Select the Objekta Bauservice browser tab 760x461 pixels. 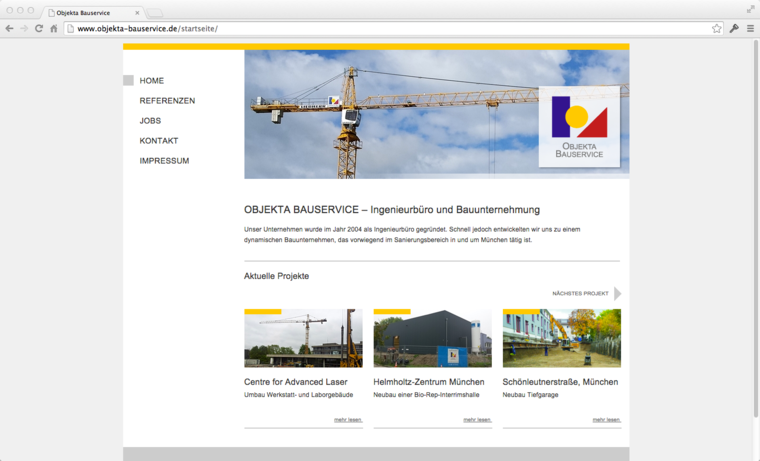[92, 13]
